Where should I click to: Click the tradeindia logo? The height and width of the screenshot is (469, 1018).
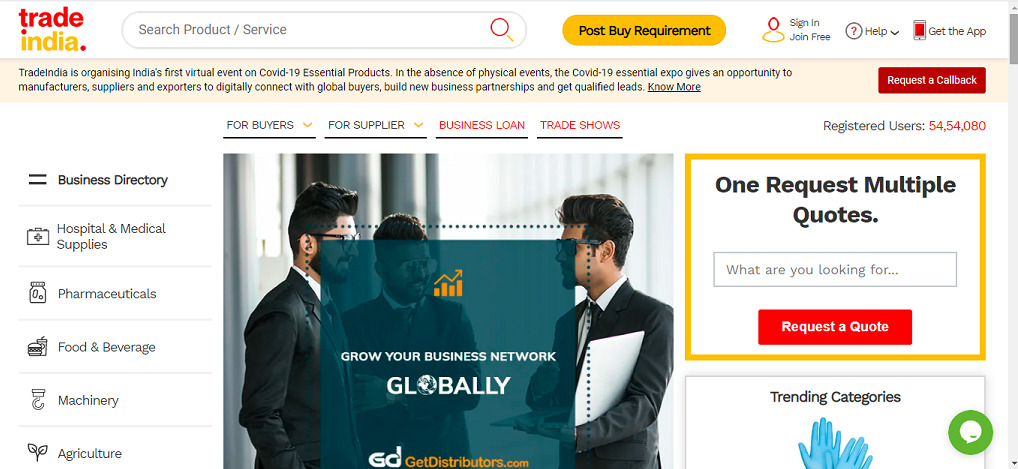pyautogui.click(x=52, y=30)
